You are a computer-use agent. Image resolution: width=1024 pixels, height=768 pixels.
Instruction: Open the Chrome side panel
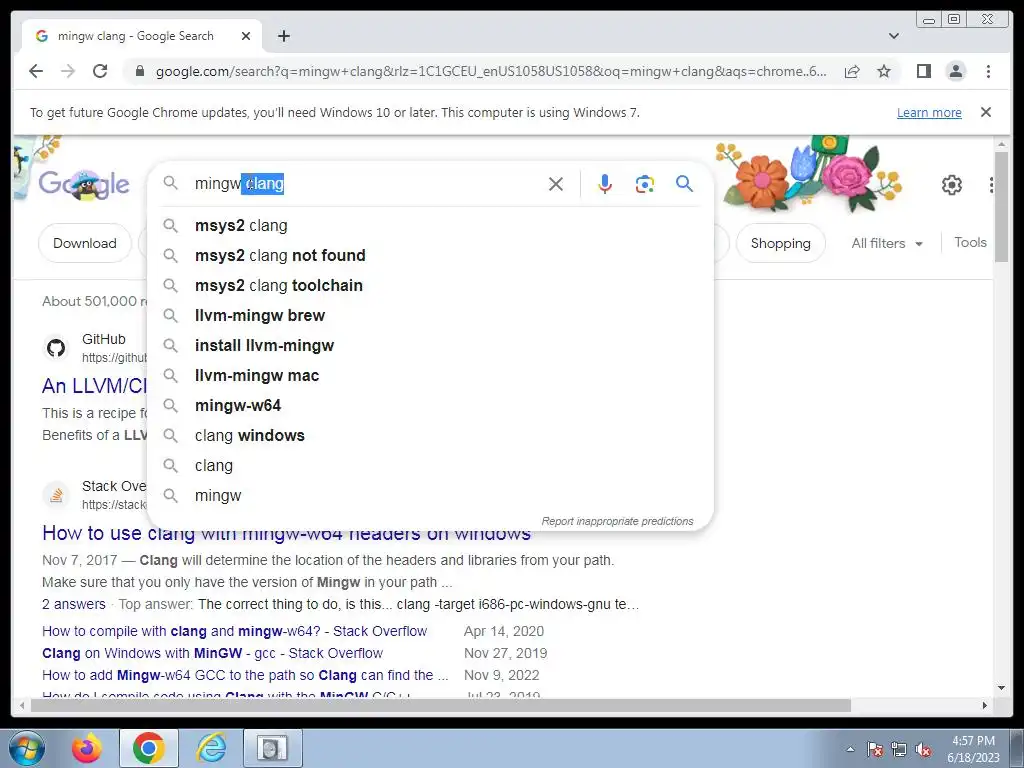923,71
